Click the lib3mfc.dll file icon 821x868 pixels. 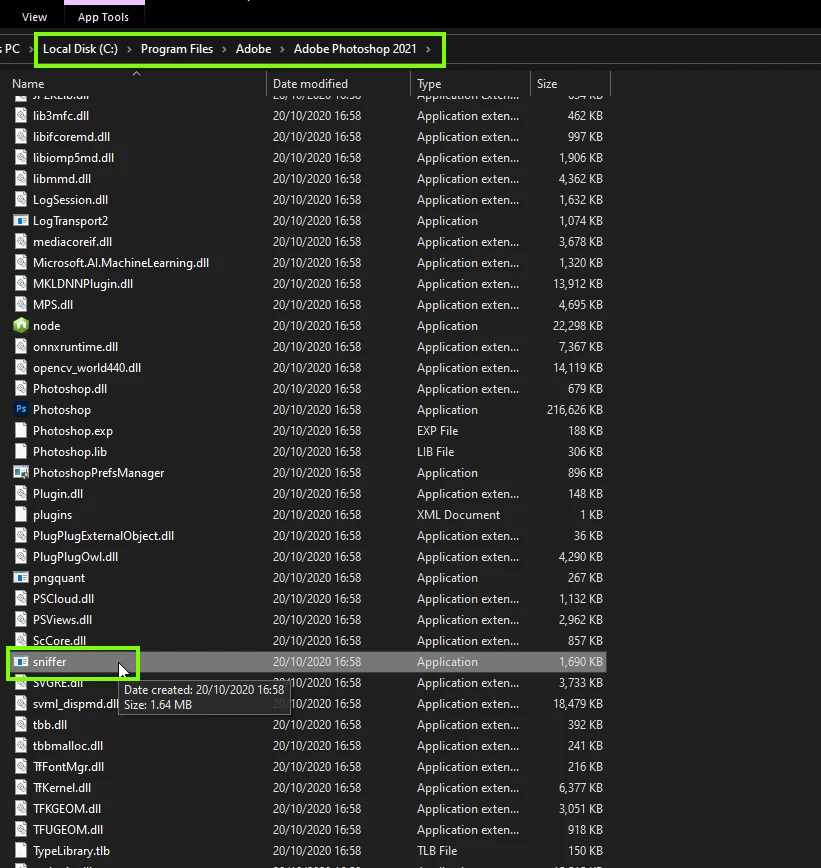pyautogui.click(x=20, y=115)
